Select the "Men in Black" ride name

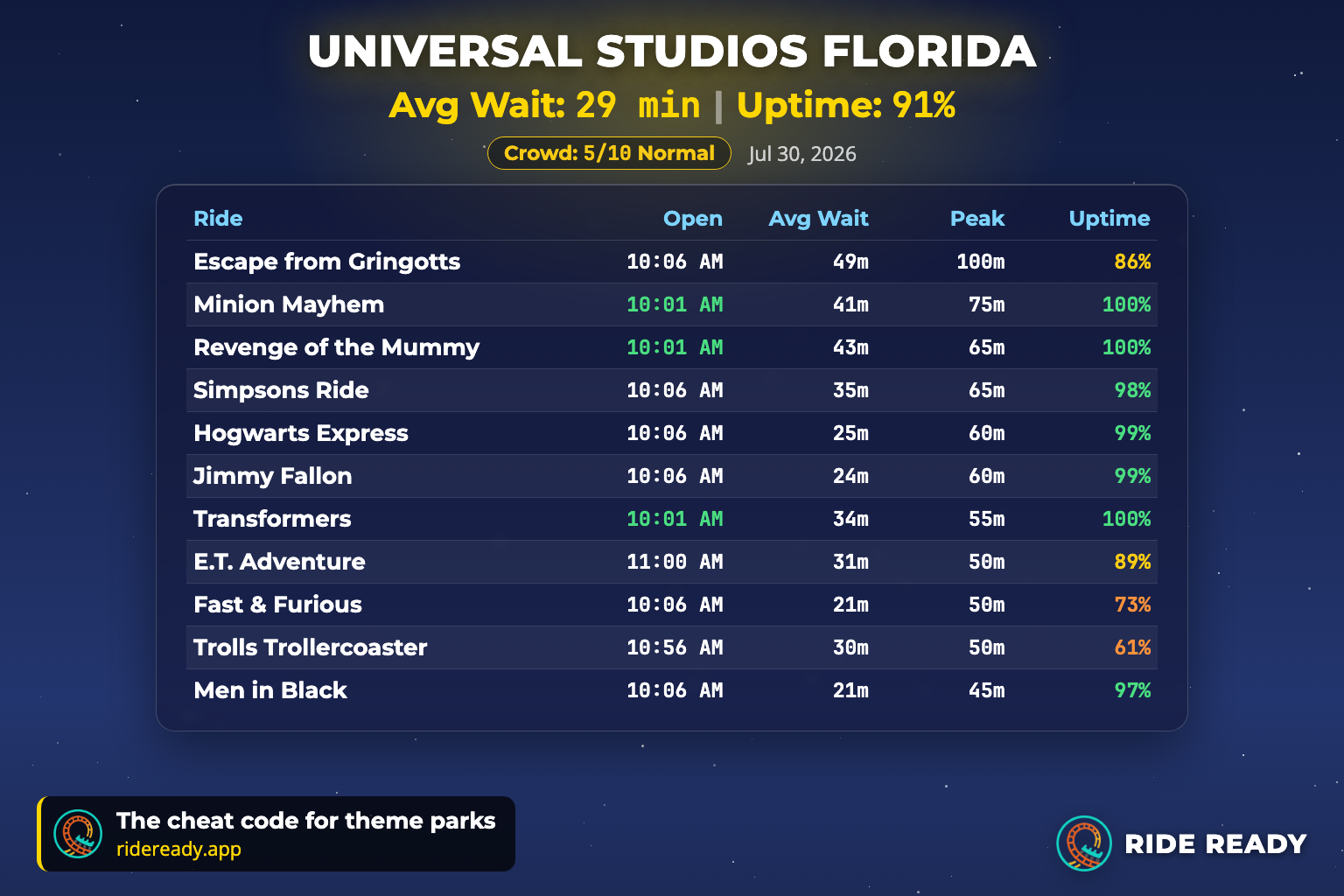coord(270,690)
